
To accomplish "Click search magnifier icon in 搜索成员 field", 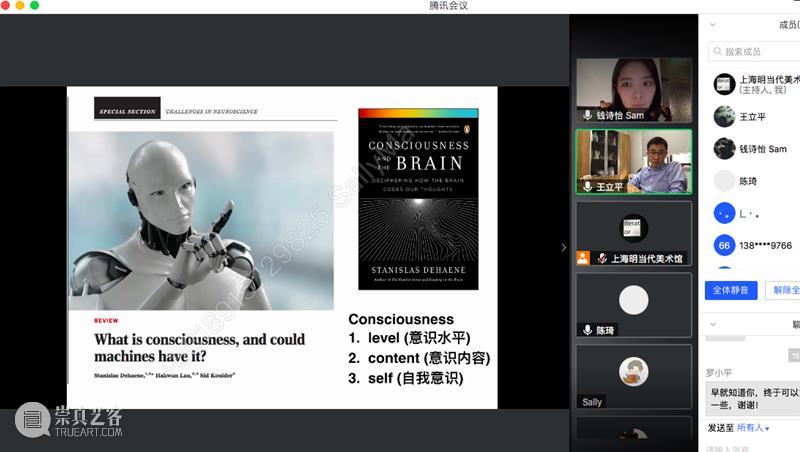I will 717,51.
